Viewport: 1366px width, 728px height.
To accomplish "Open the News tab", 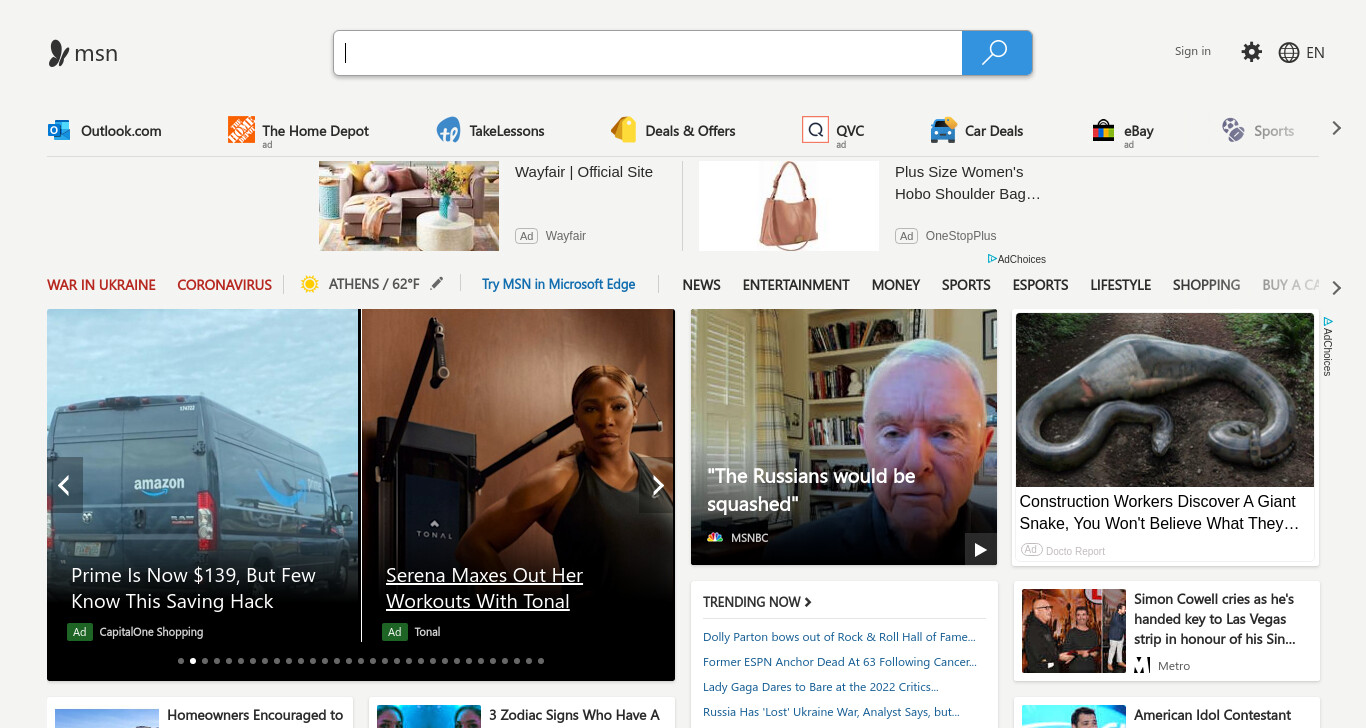I will pyautogui.click(x=701, y=285).
